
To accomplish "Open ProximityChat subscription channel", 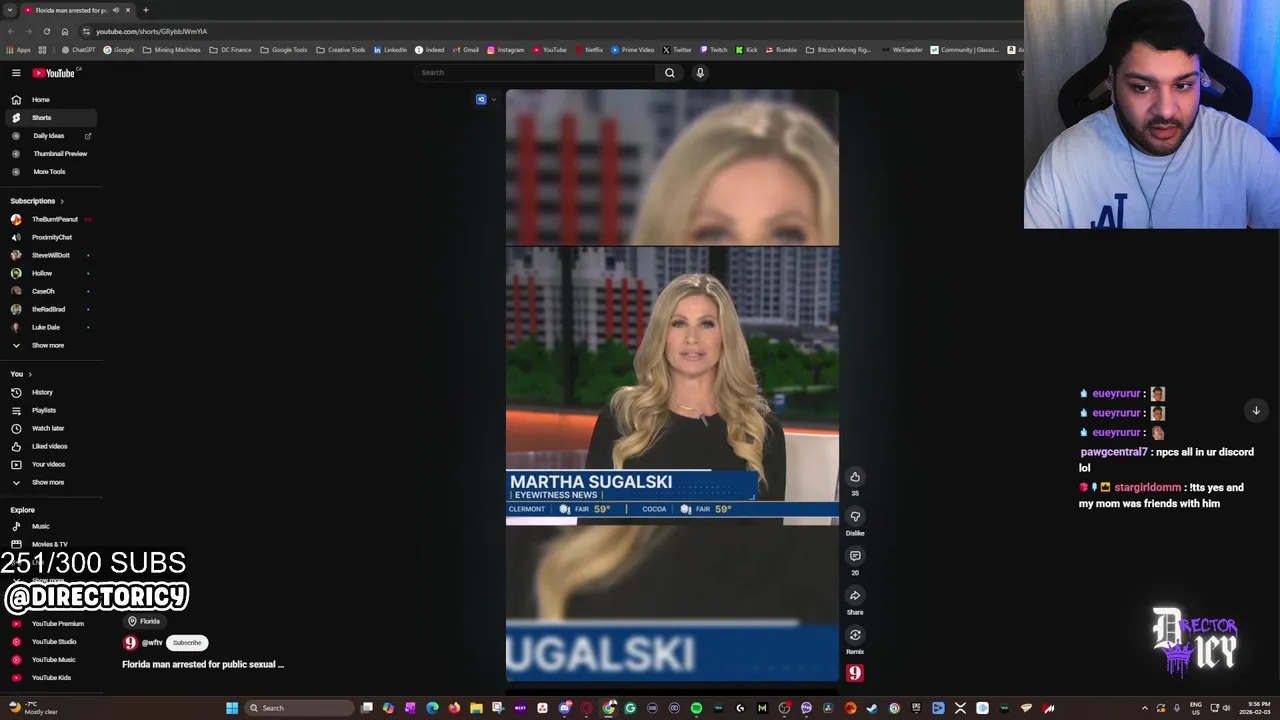I will 51,237.
